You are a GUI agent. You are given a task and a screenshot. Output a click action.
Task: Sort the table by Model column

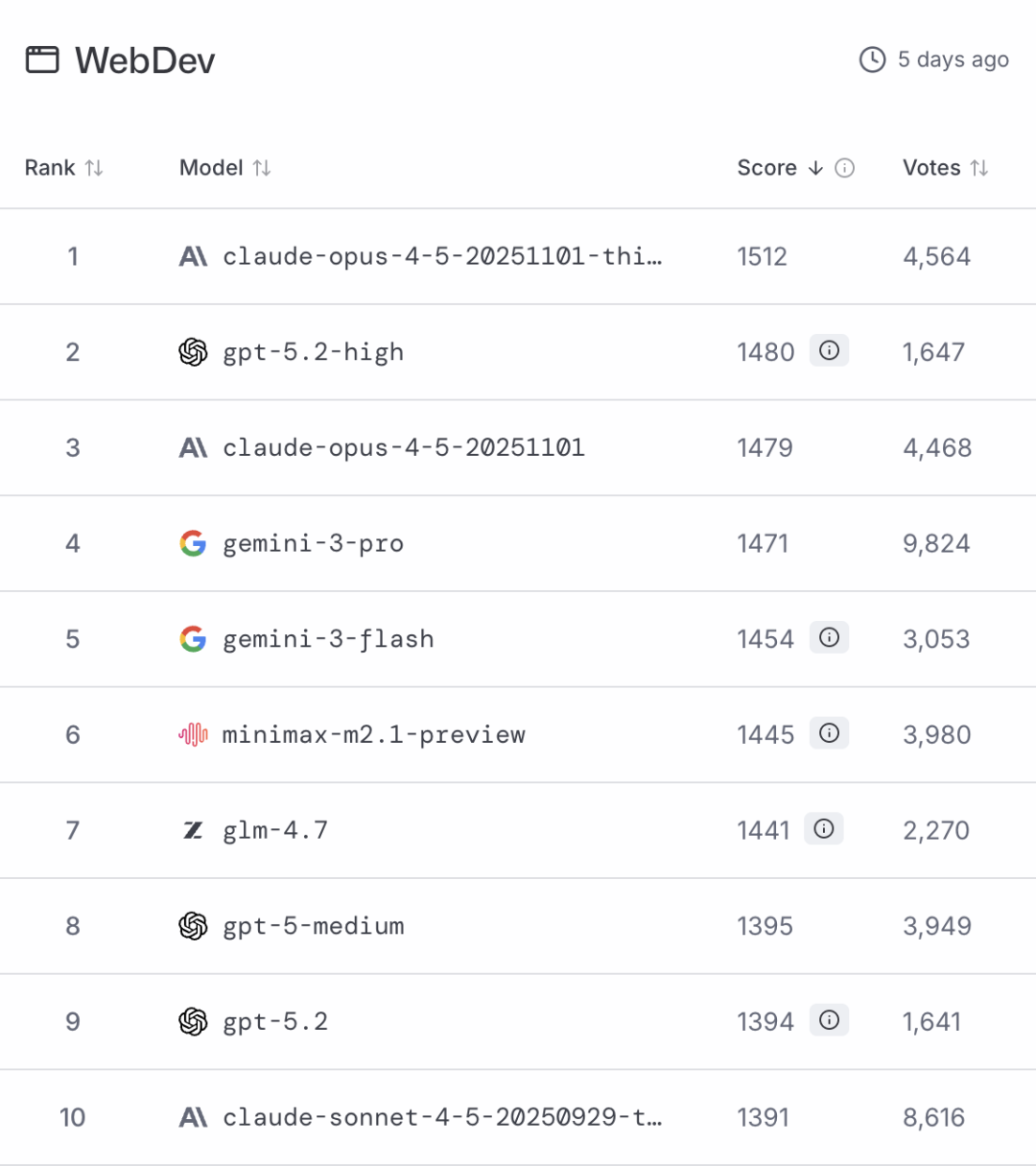262,168
